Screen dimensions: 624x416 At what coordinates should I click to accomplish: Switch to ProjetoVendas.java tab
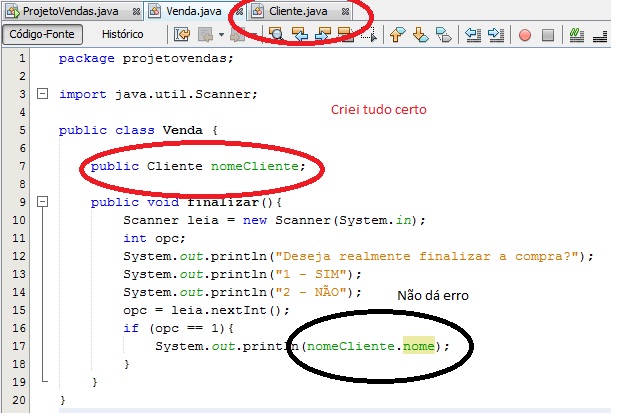(74, 11)
